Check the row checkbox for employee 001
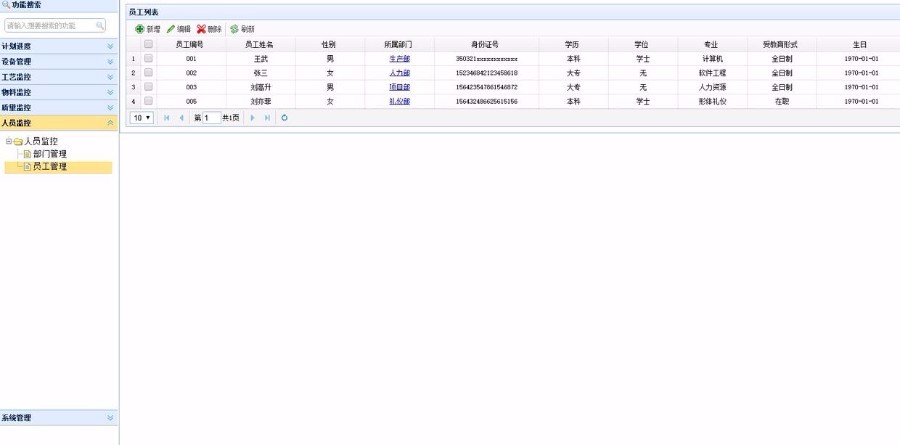900x445 pixels. [x=149, y=58]
